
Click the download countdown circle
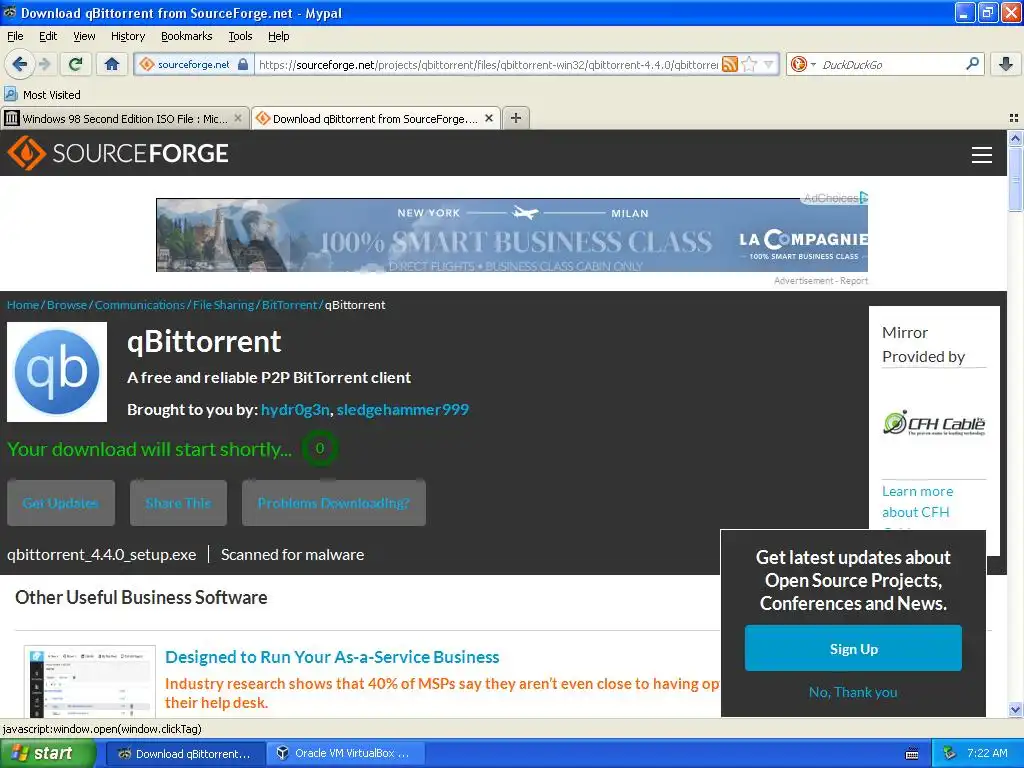319,448
